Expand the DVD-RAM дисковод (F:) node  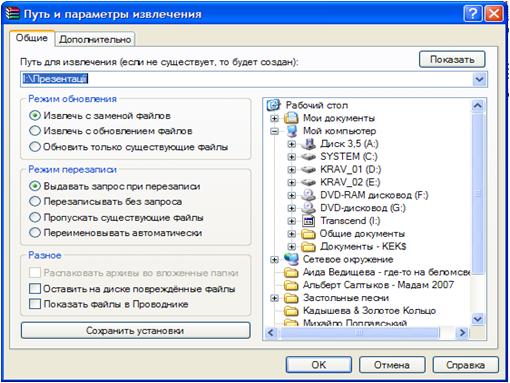pos(292,195)
